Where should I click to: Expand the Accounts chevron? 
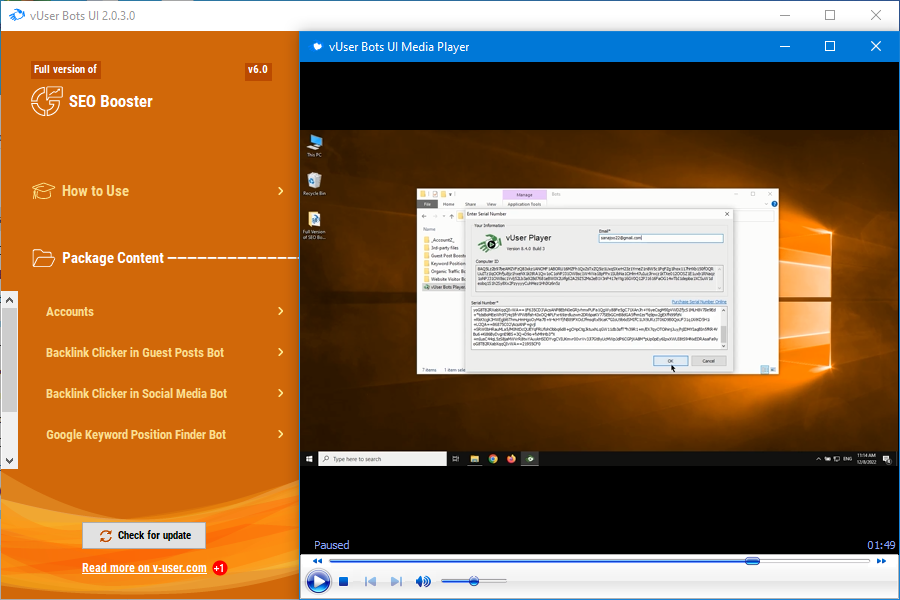[x=281, y=311]
